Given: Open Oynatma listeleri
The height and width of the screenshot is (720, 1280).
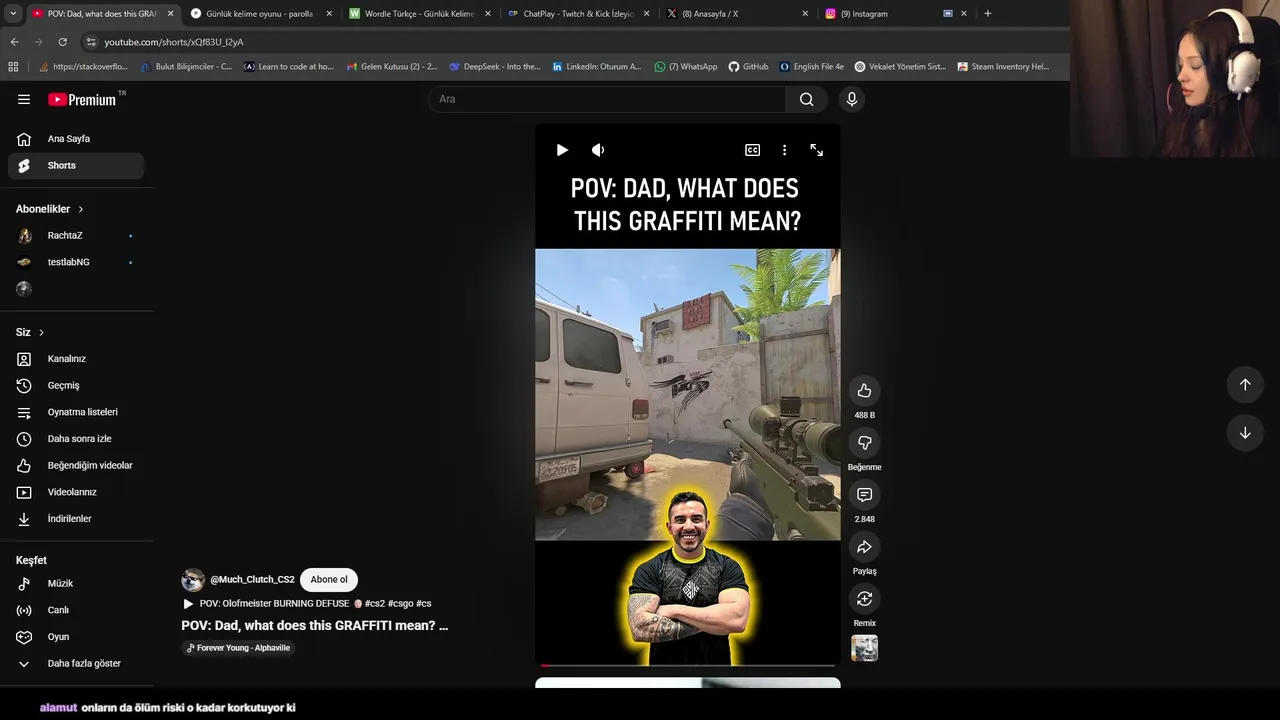Looking at the screenshot, I should tap(76, 412).
